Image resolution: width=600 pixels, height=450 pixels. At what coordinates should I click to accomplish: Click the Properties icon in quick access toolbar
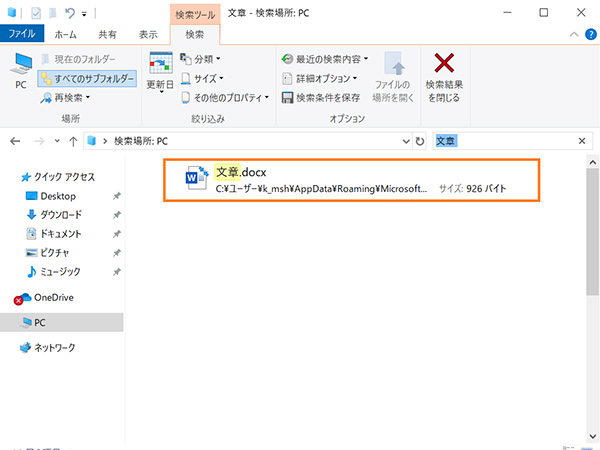(x=36, y=14)
